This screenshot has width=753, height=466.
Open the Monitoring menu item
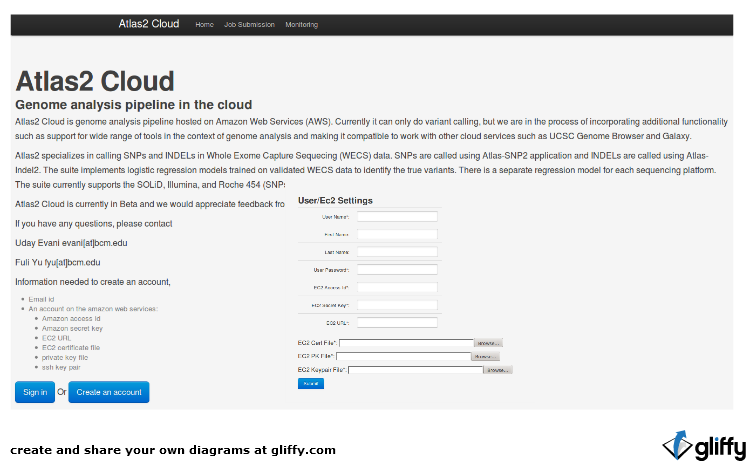(302, 25)
